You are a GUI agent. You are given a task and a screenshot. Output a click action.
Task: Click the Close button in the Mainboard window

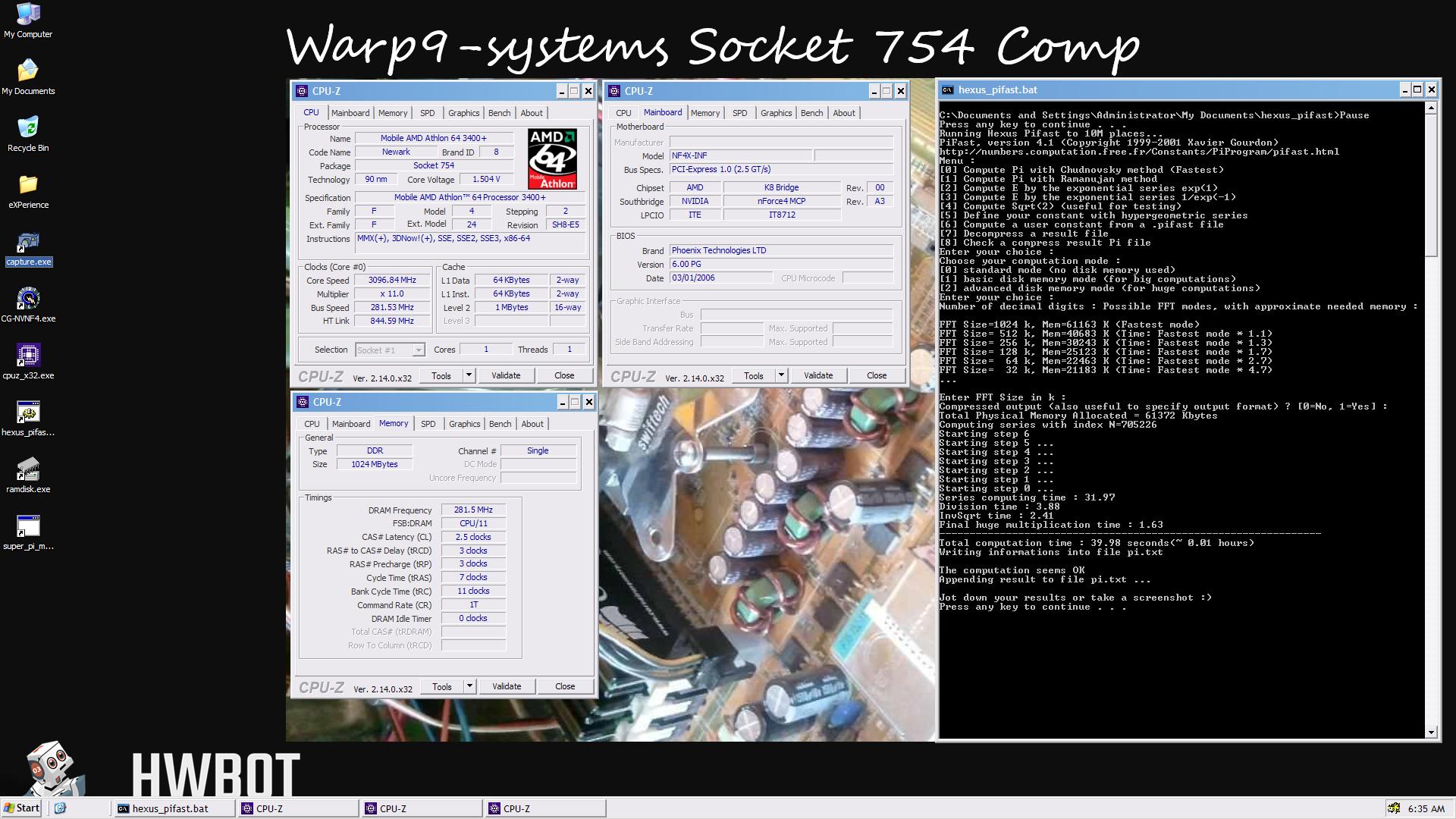[877, 375]
